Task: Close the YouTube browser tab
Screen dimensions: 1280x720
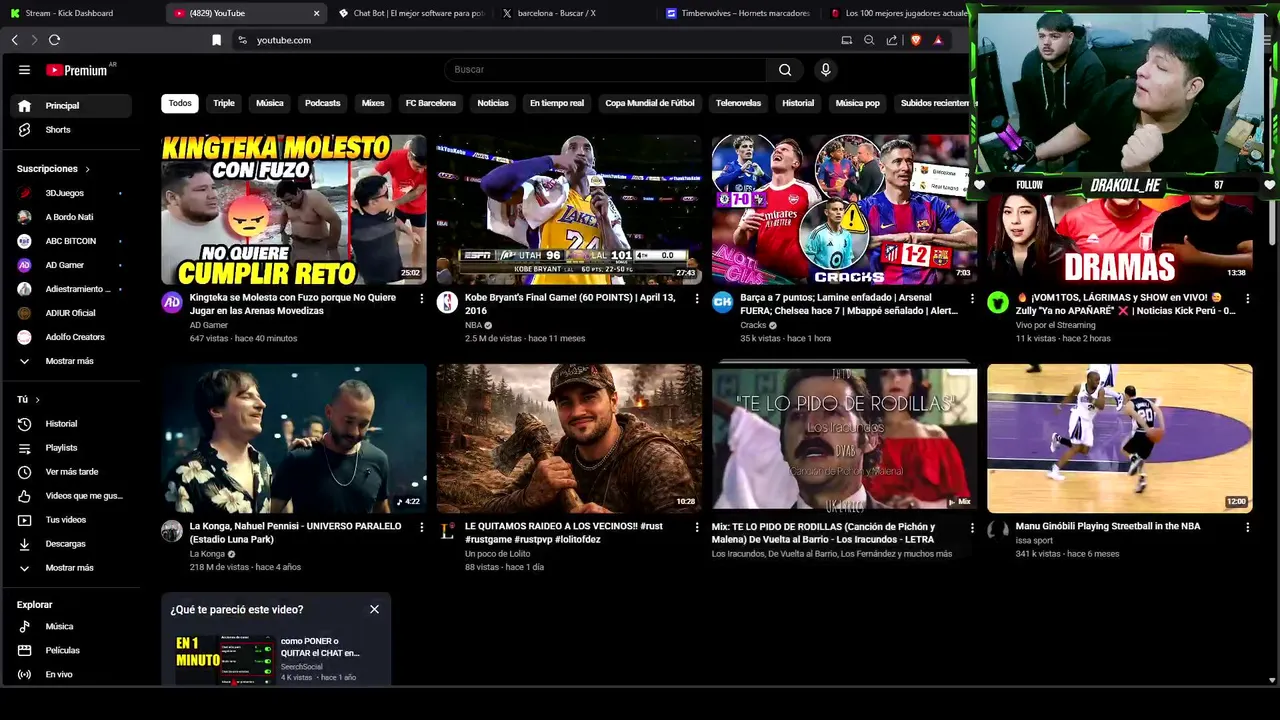Action: 317,13
